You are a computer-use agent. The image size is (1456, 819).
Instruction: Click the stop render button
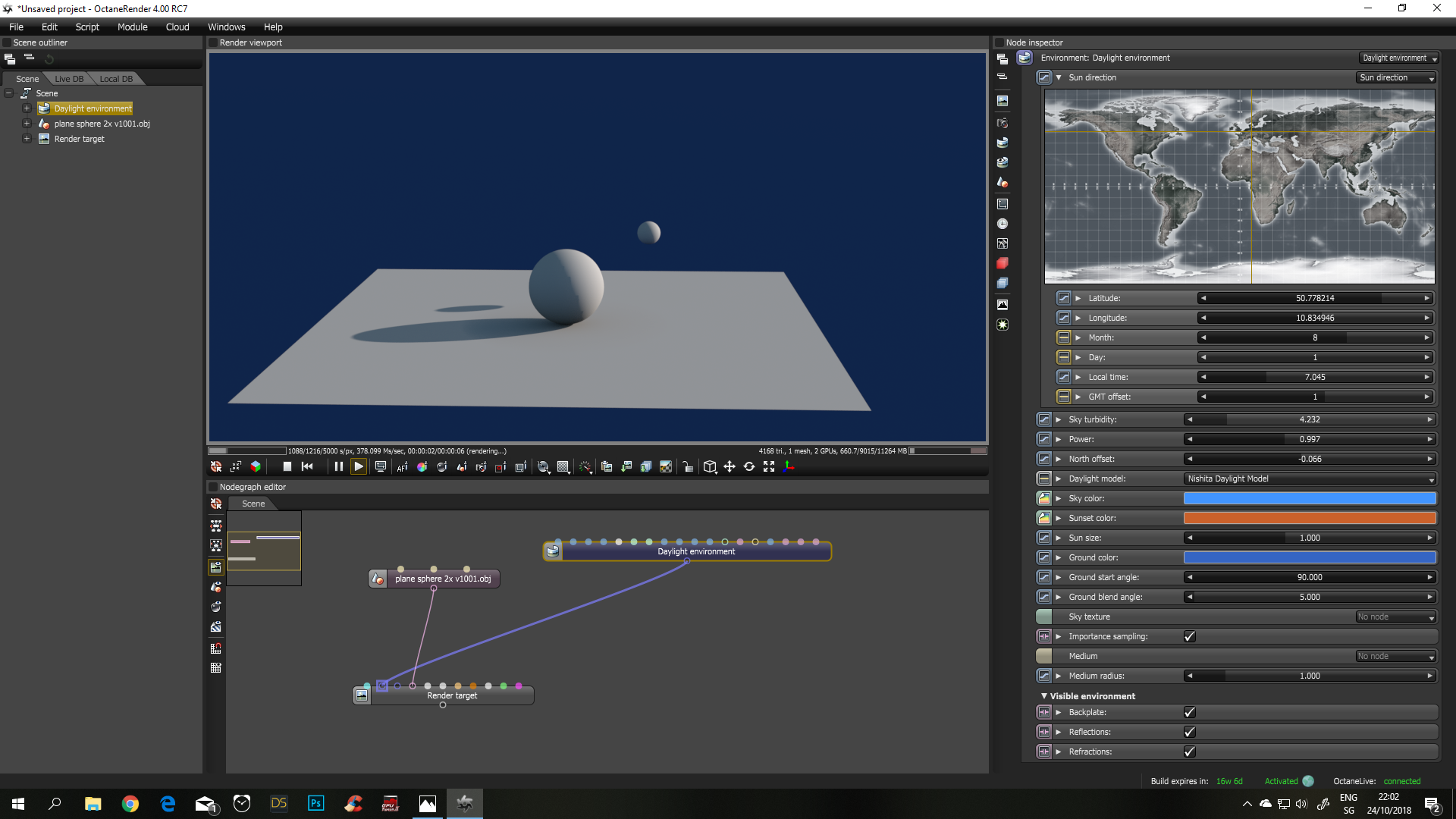(287, 467)
